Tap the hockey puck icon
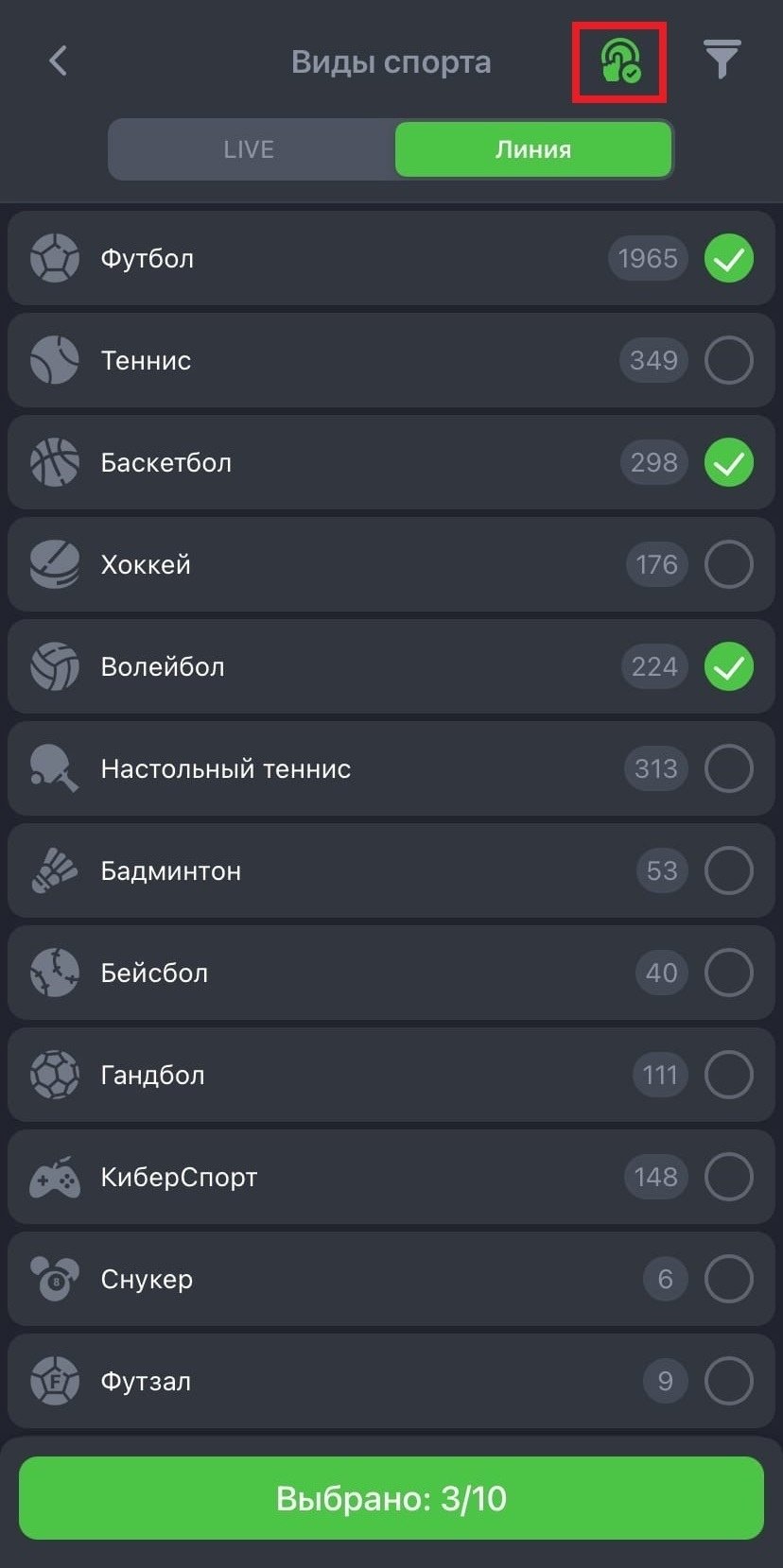The width and height of the screenshot is (783, 1568). 55,564
